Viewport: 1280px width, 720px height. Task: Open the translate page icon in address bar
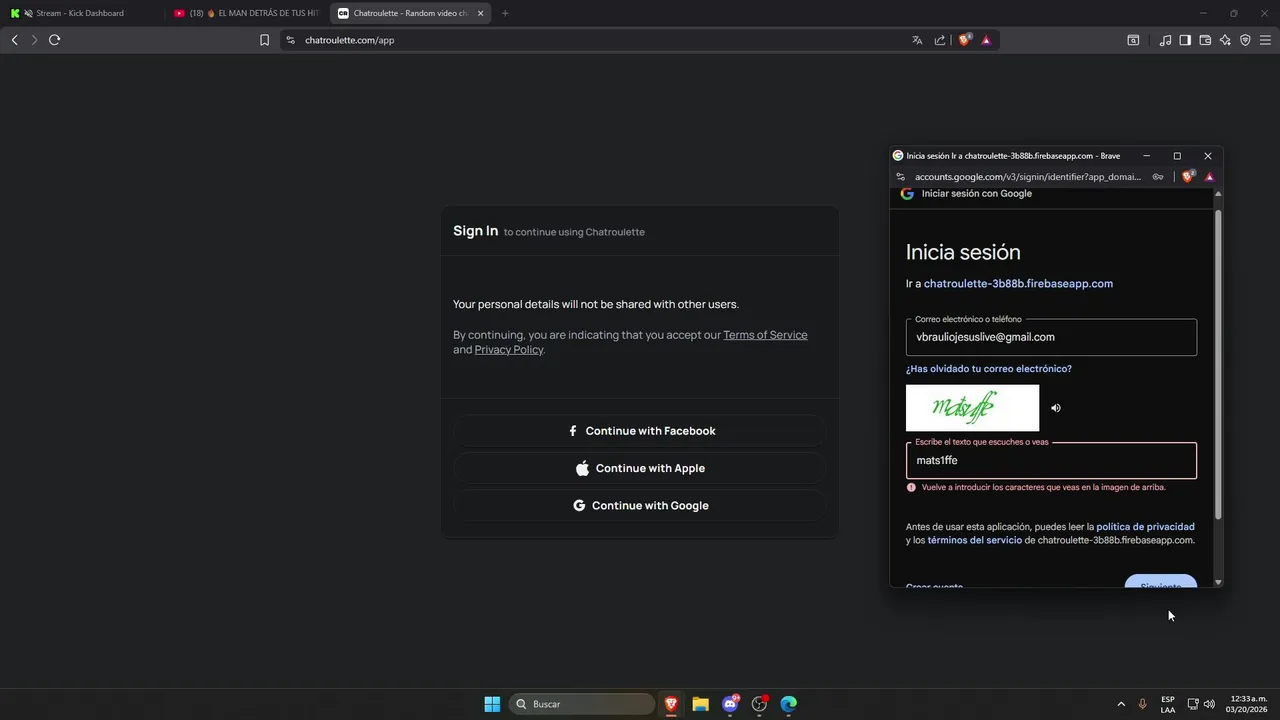point(917,40)
